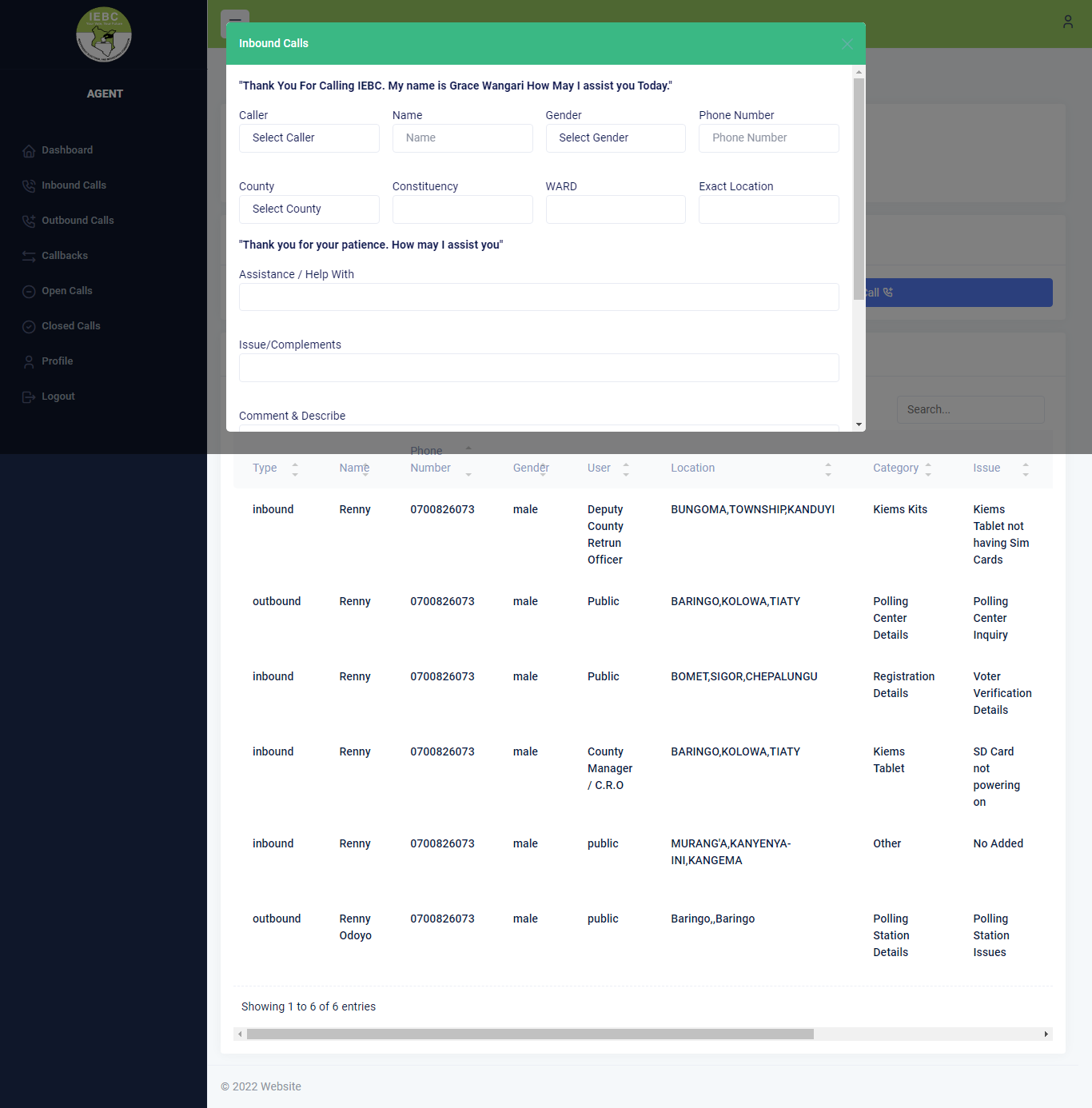Click the table horizontal scrollbar thumb

529,1034
